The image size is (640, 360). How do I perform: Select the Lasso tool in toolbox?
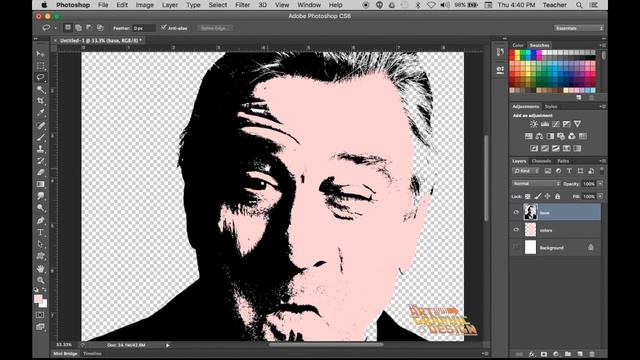click(40, 77)
